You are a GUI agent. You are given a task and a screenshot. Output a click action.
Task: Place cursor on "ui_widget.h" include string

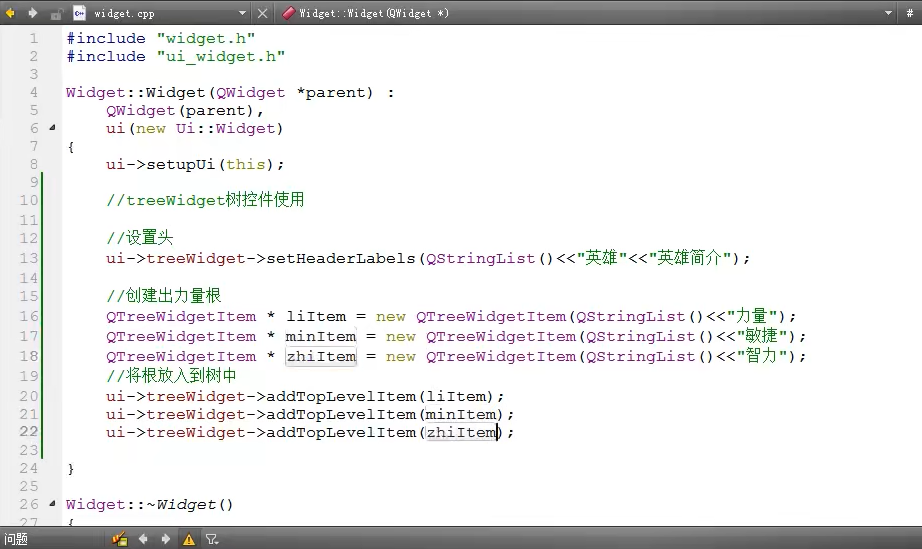click(x=221, y=56)
